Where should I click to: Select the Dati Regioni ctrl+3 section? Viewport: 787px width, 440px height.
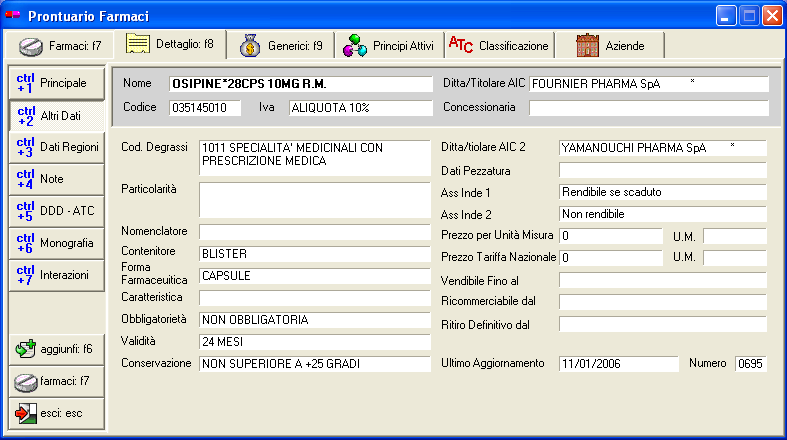(x=56, y=147)
